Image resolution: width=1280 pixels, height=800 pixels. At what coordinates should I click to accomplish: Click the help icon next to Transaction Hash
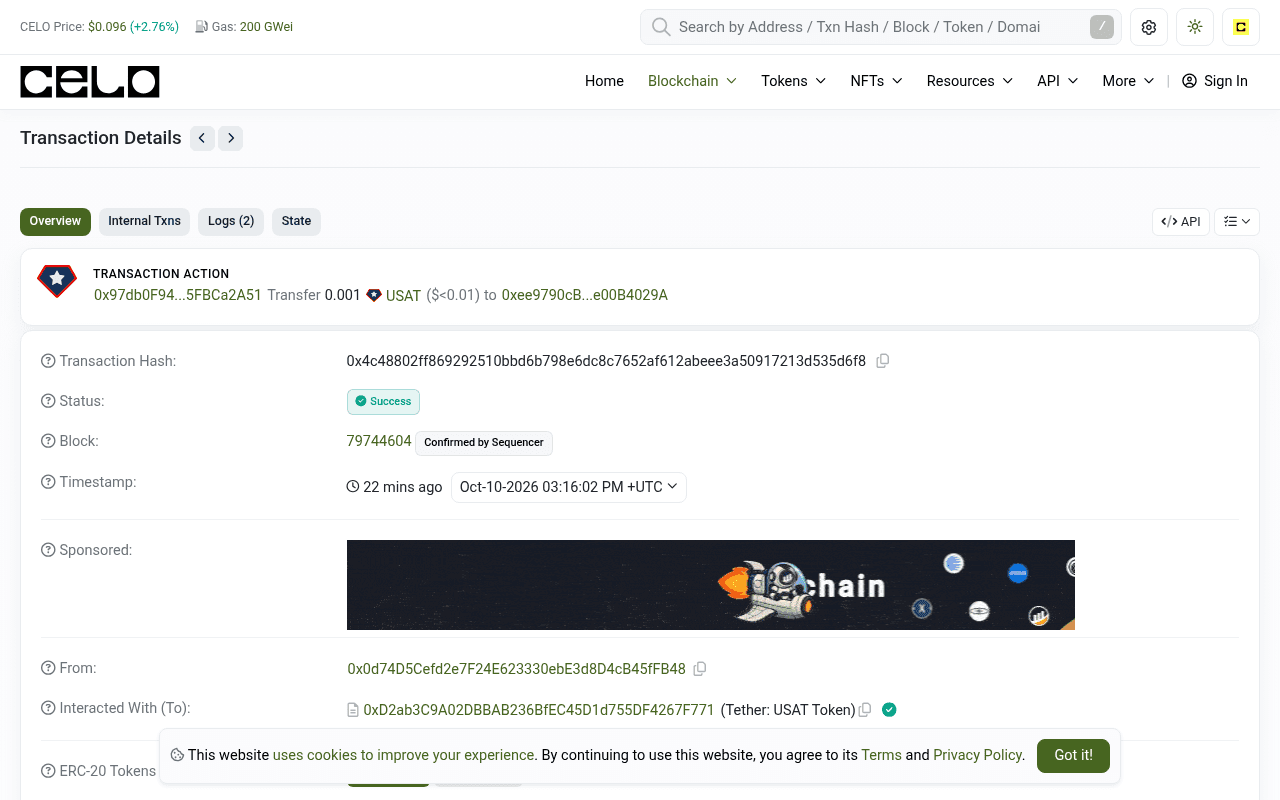(x=48, y=361)
